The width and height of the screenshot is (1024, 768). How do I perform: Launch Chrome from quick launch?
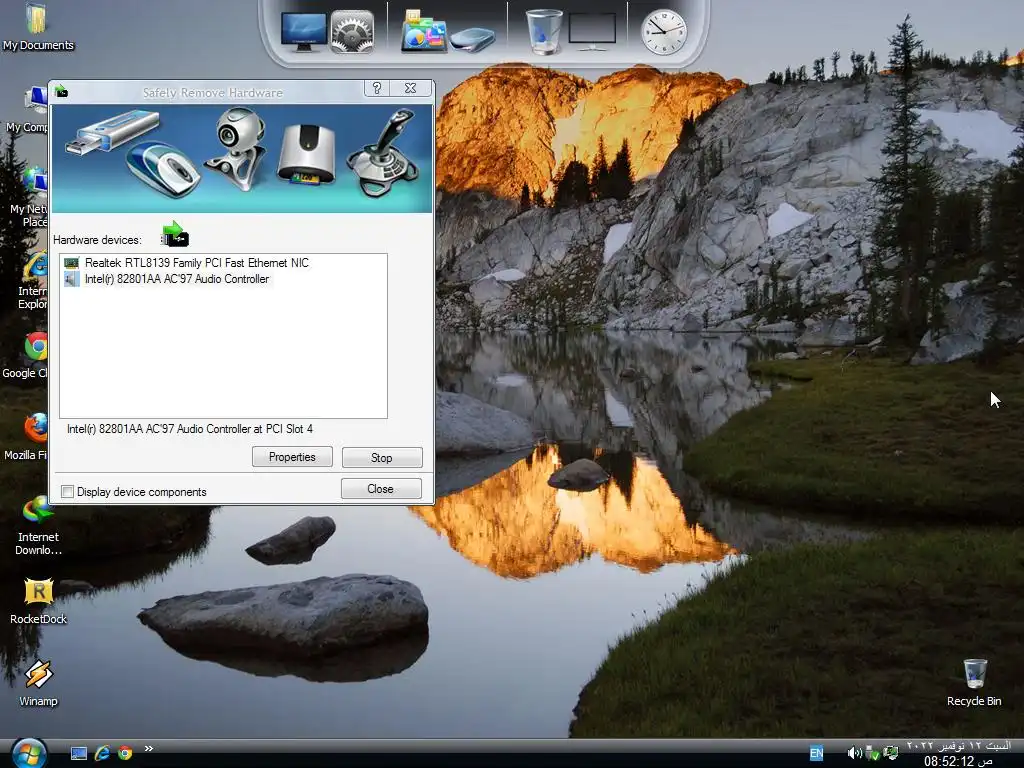pos(125,754)
